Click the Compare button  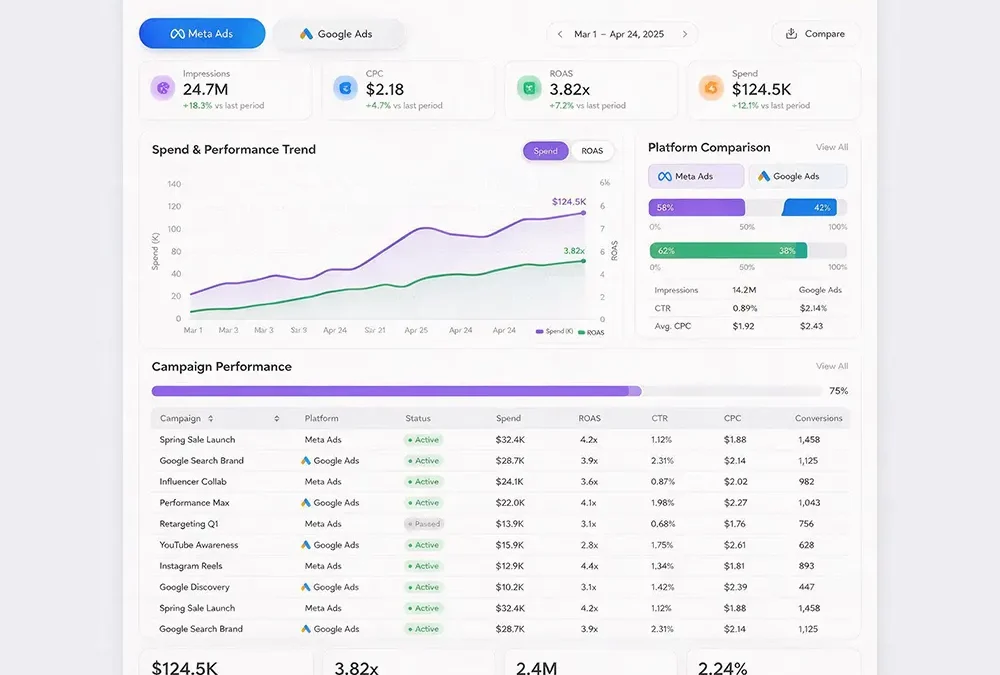point(816,34)
